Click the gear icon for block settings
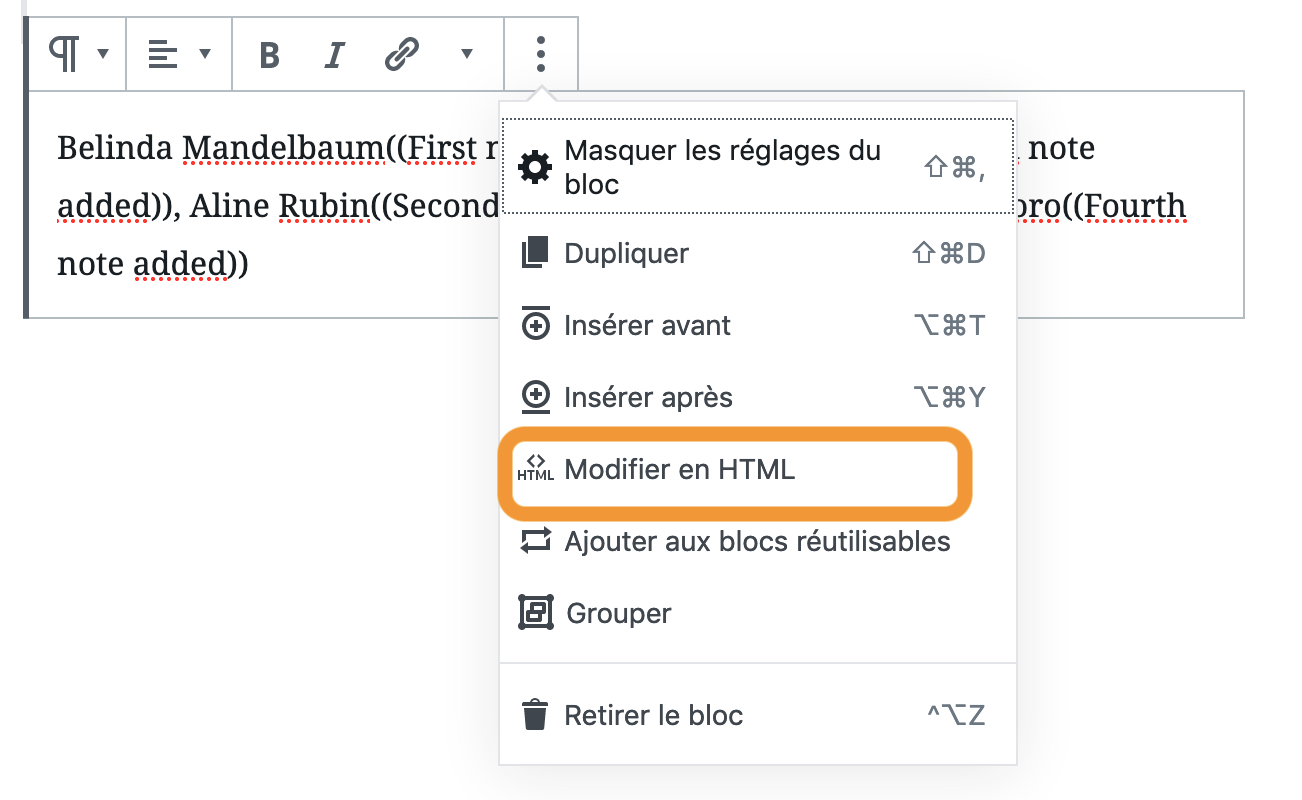This screenshot has width=1302, height=800. pos(535,167)
